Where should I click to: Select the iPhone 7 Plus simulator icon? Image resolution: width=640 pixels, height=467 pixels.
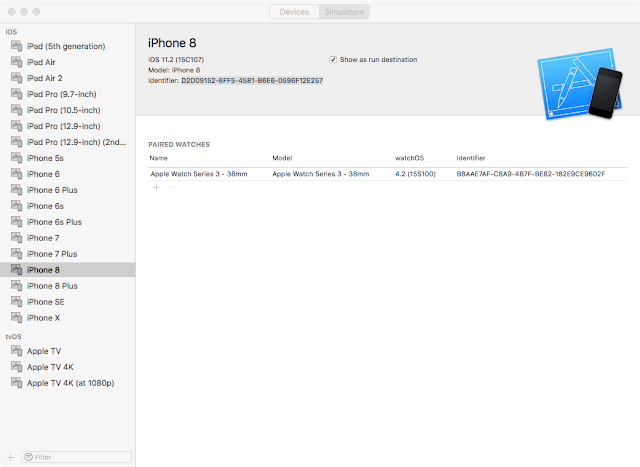pos(16,254)
